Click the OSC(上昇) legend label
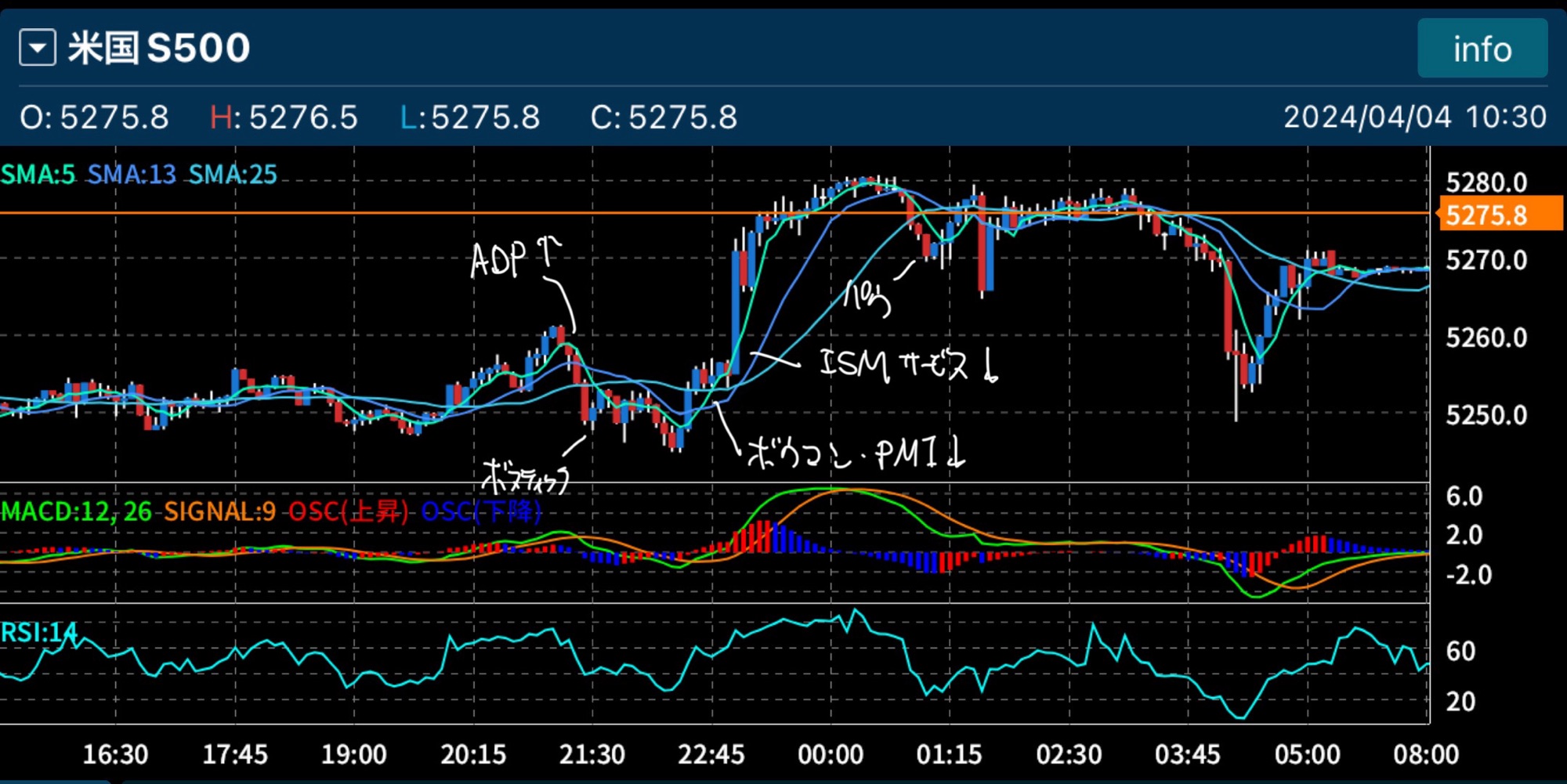 point(349,511)
